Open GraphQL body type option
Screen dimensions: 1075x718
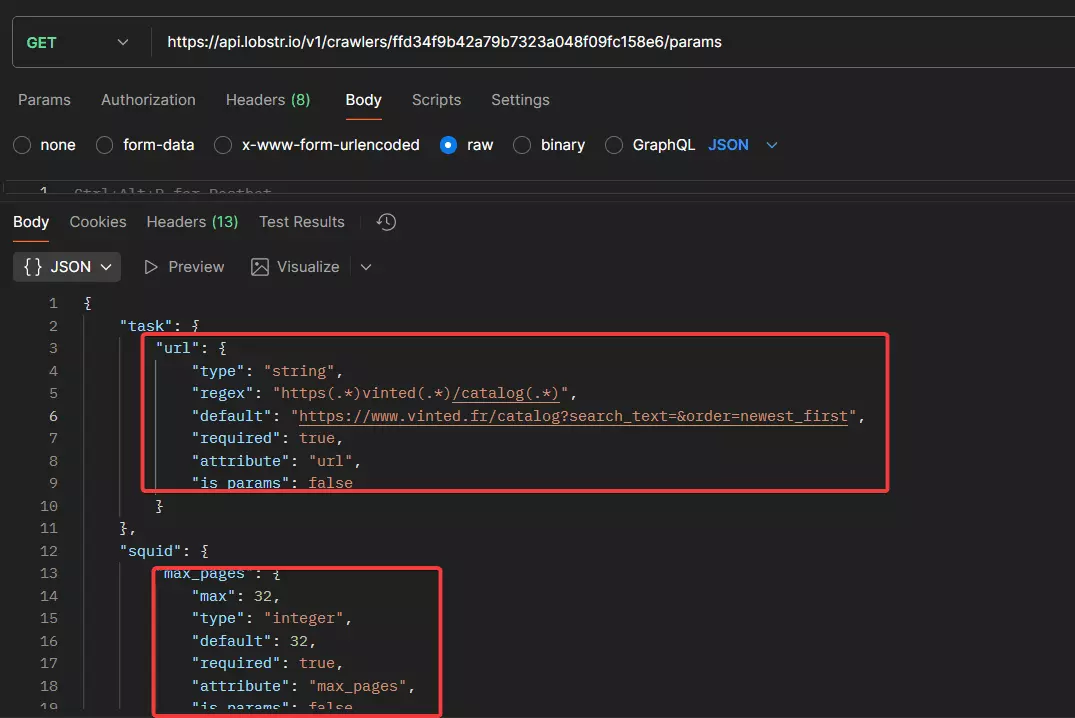click(x=612, y=145)
